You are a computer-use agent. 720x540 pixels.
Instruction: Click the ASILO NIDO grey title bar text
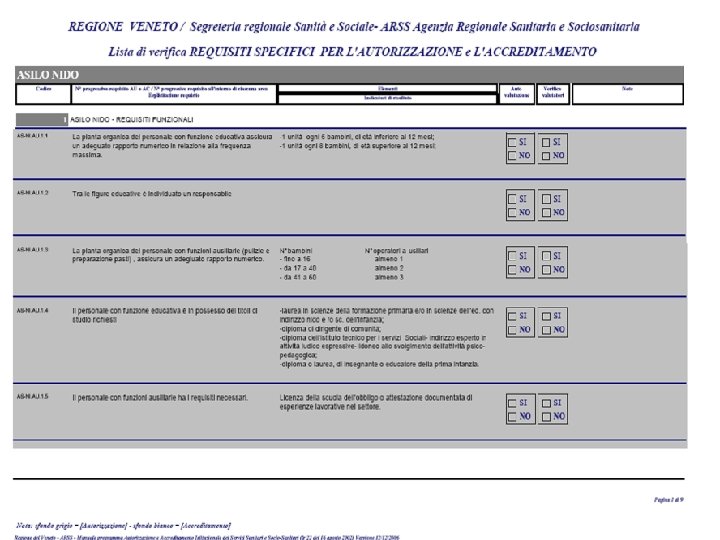click(48, 75)
